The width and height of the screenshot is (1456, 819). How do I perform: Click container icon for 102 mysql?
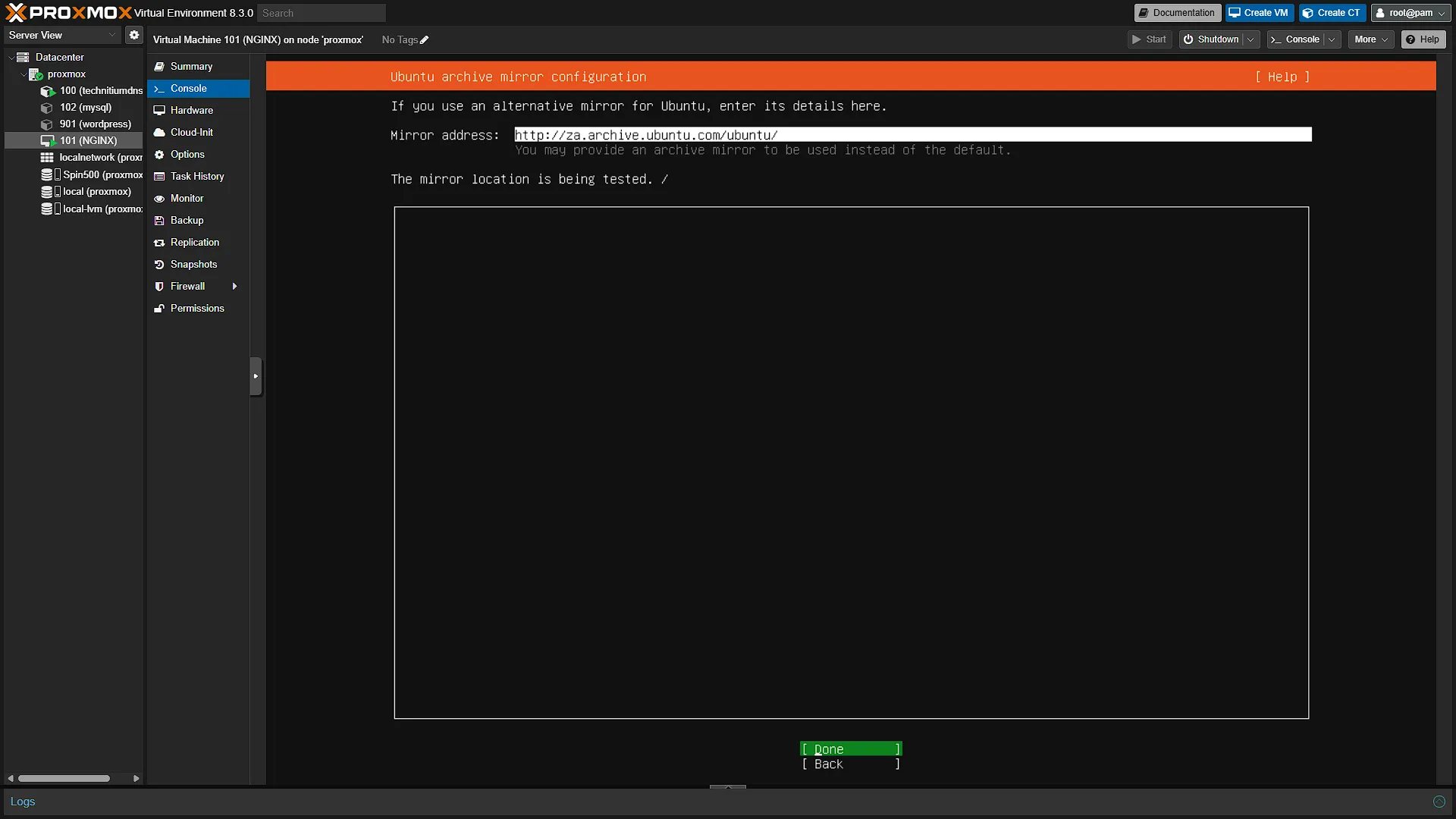[x=47, y=108]
